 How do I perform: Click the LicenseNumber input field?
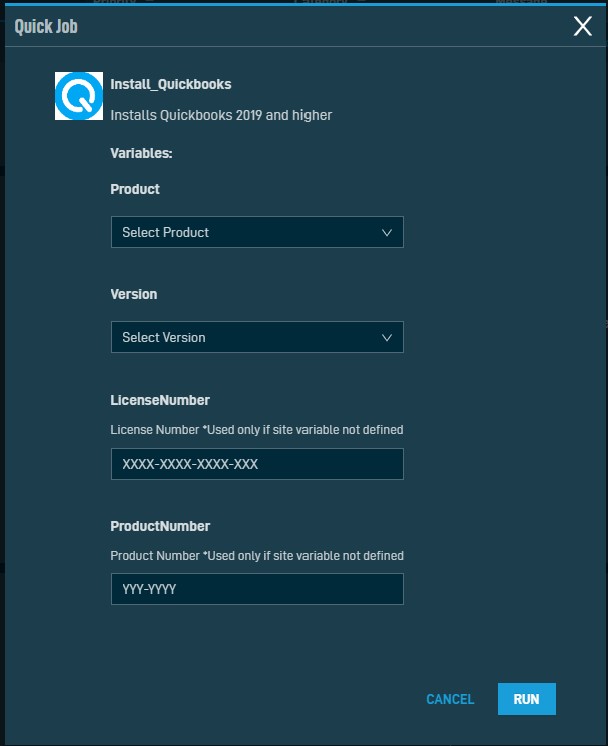[257, 464]
